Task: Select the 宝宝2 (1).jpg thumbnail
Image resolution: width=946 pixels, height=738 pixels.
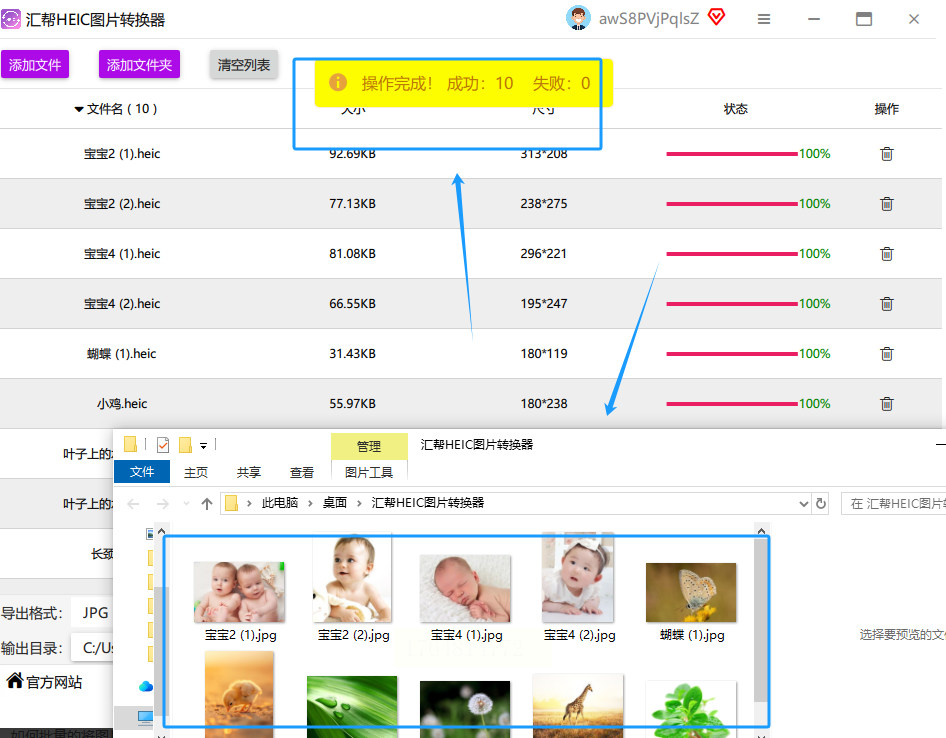Action: 240,592
